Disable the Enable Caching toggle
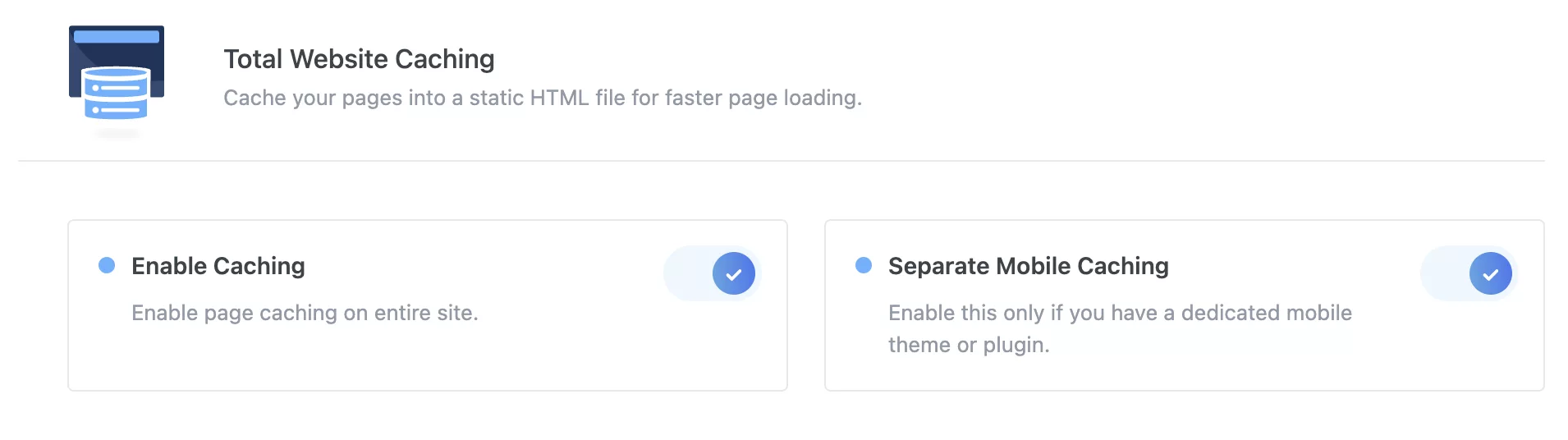 (x=713, y=274)
